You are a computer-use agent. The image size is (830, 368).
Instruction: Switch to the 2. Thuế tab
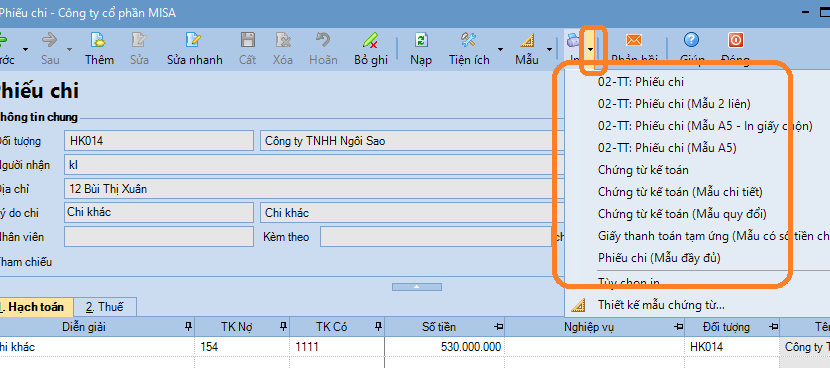[x=105, y=307]
